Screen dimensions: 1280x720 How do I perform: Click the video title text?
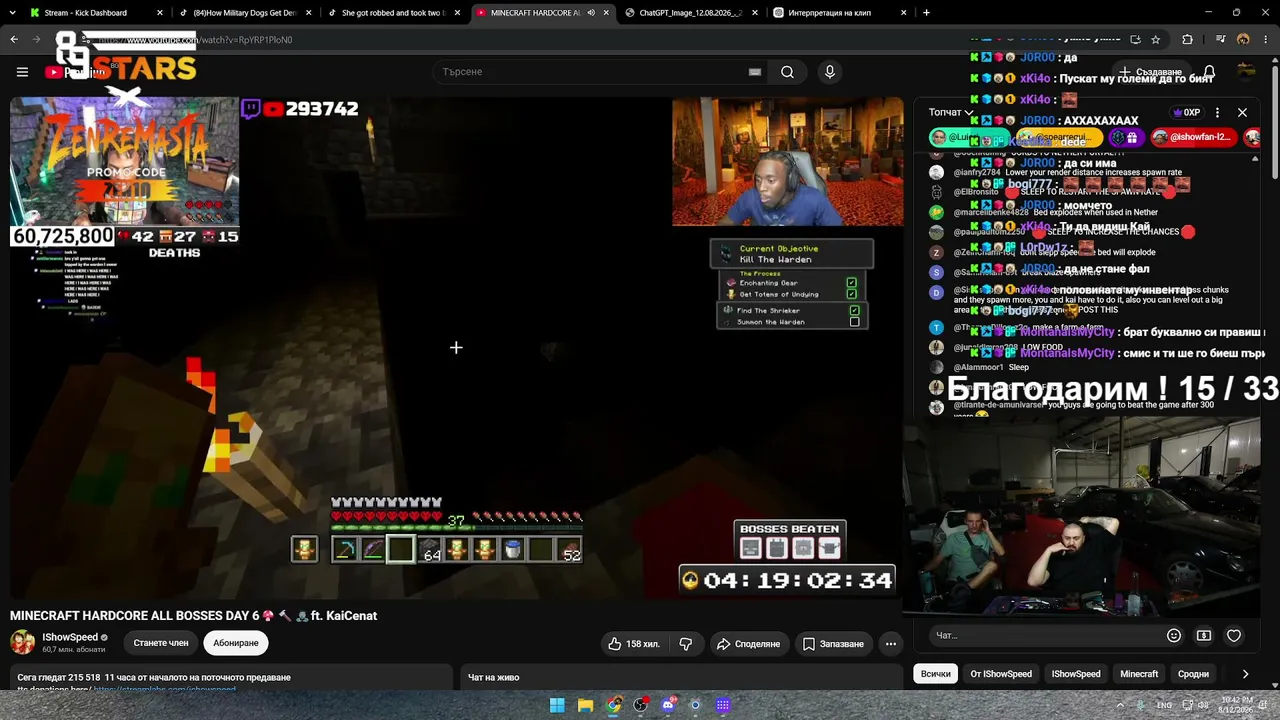point(193,616)
